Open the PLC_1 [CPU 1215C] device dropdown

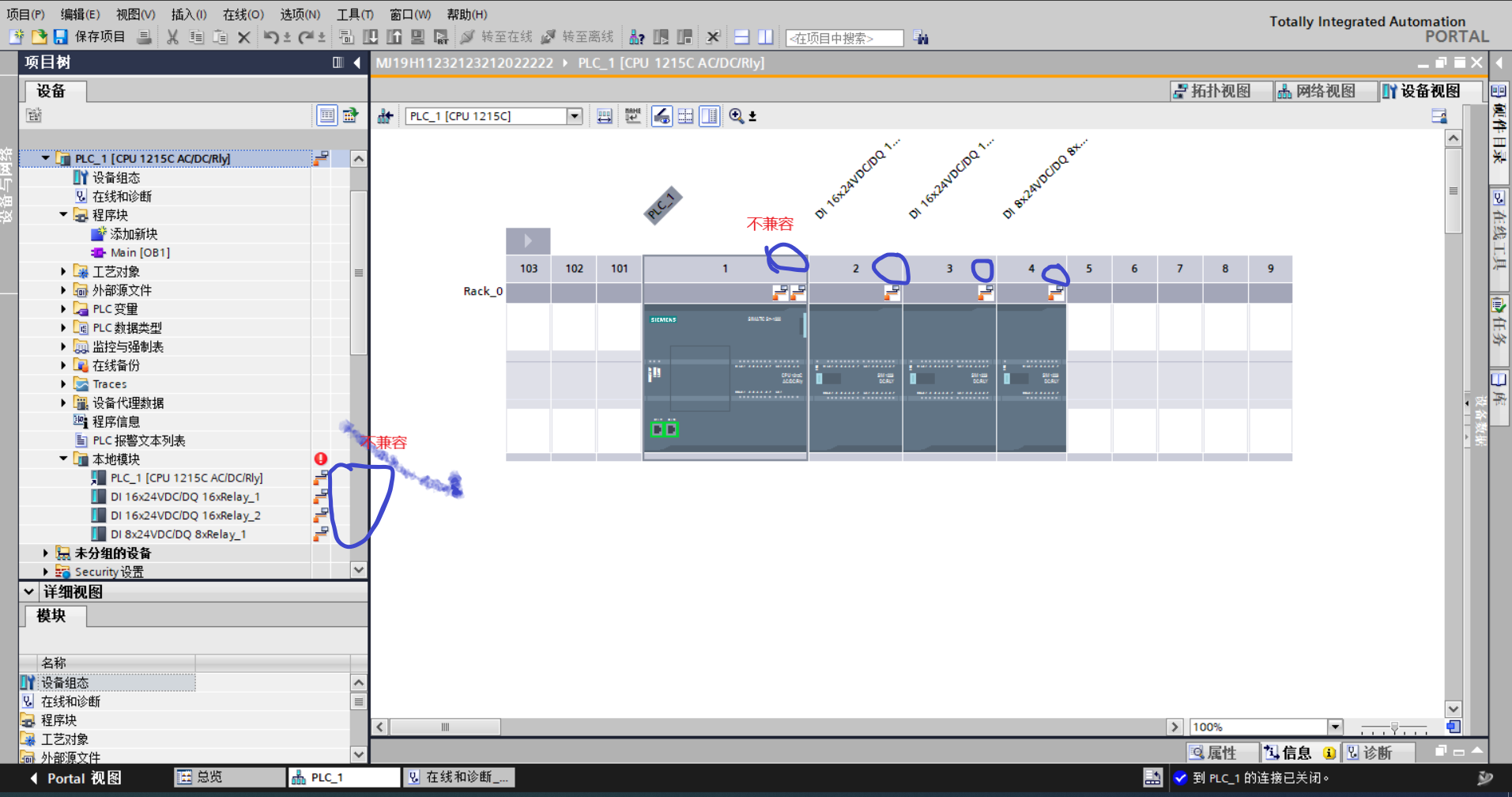[x=575, y=116]
